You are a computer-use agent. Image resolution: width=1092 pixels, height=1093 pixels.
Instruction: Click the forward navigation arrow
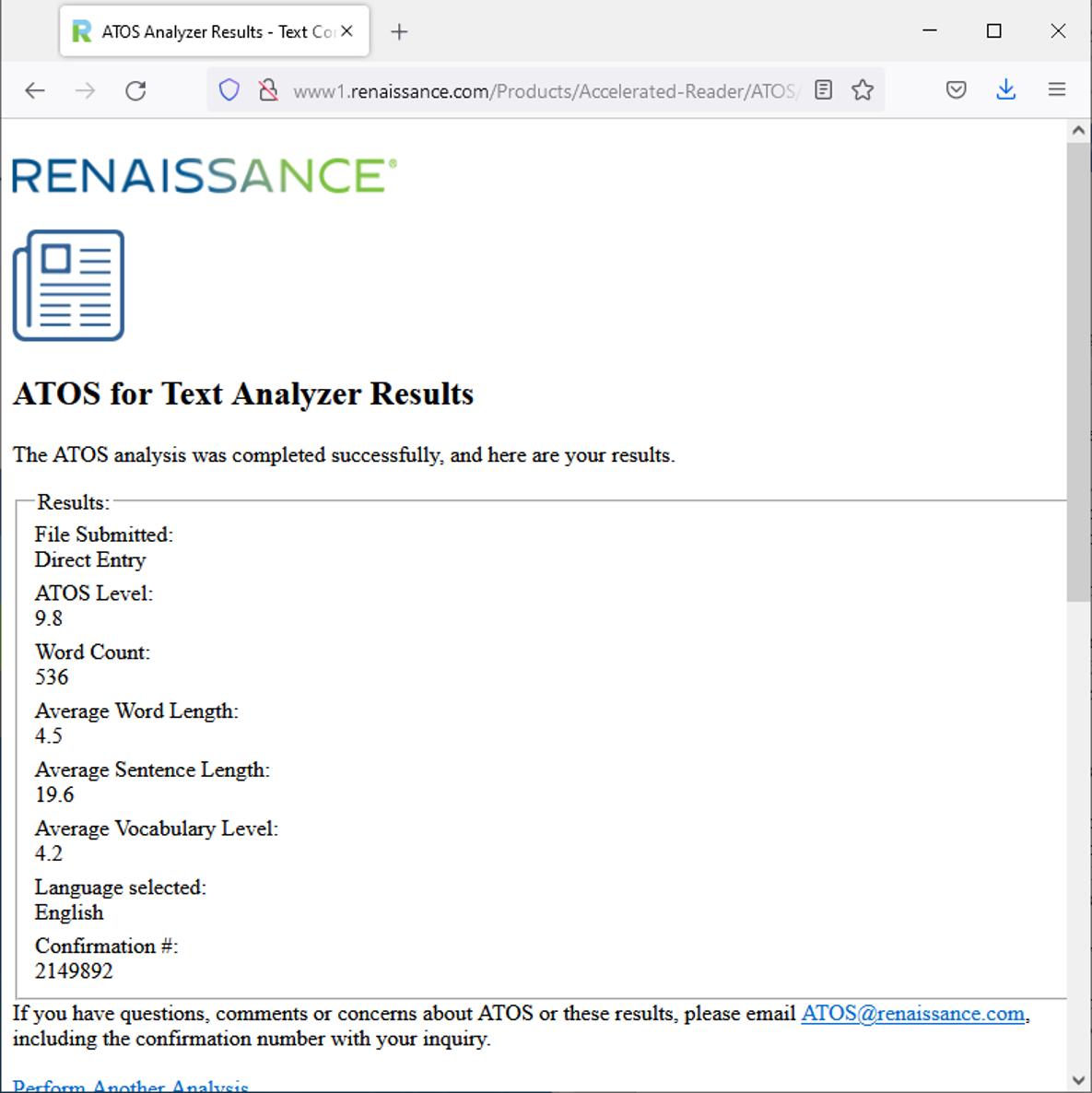(85, 90)
